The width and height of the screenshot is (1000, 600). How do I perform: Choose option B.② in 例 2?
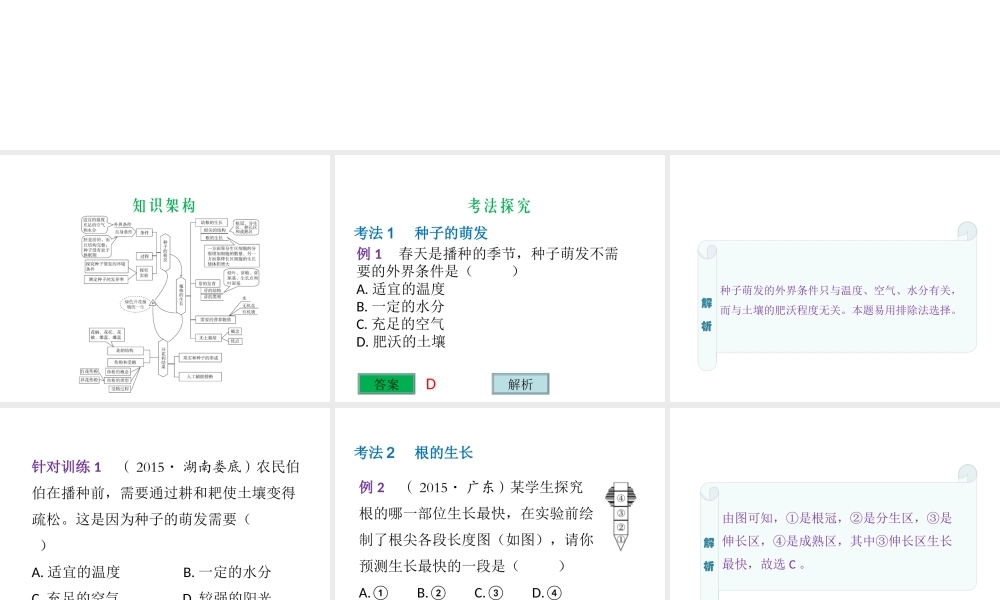(x=431, y=593)
